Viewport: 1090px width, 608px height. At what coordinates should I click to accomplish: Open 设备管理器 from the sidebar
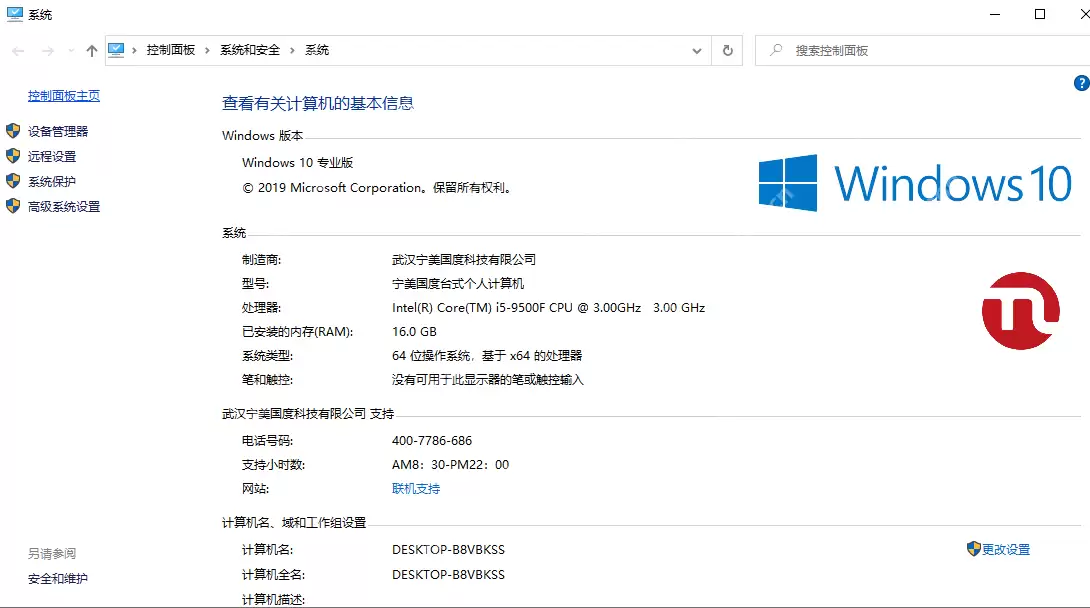pyautogui.click(x=60, y=130)
